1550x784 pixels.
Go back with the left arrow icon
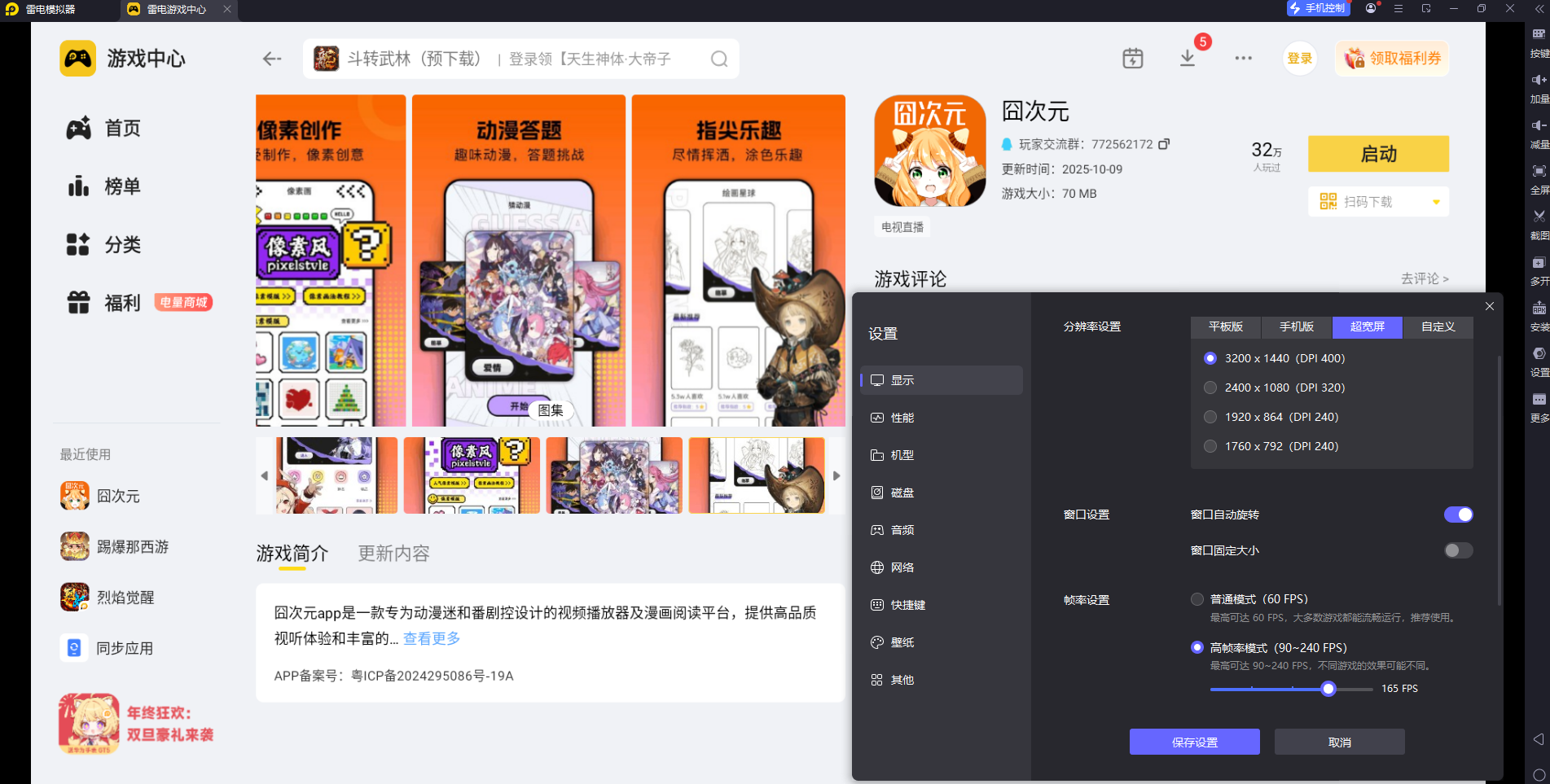click(272, 59)
